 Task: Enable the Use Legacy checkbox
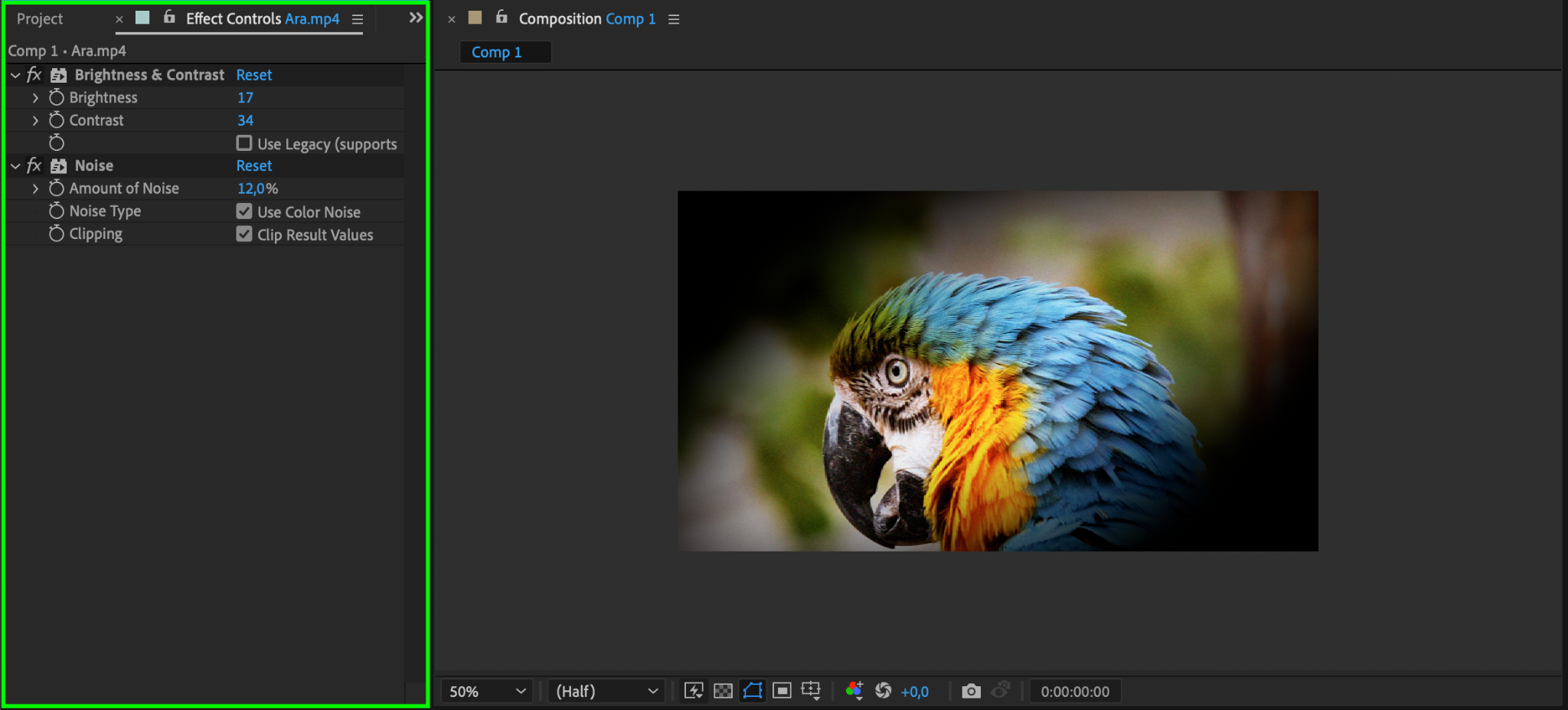coord(244,143)
